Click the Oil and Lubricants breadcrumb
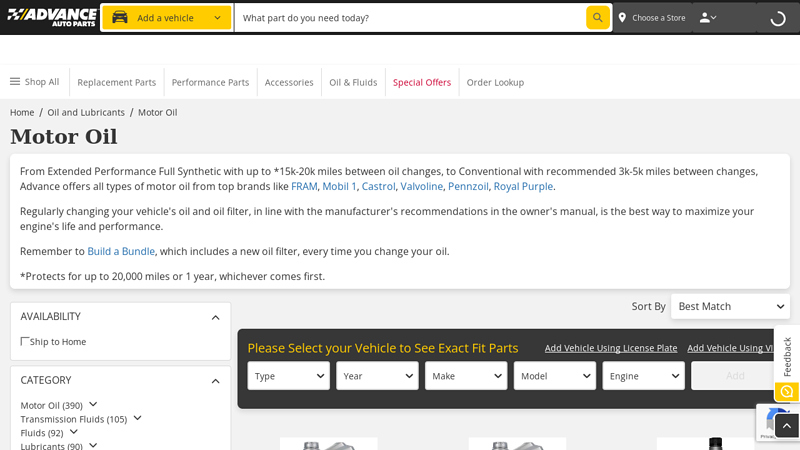The image size is (800, 450). 86,112
